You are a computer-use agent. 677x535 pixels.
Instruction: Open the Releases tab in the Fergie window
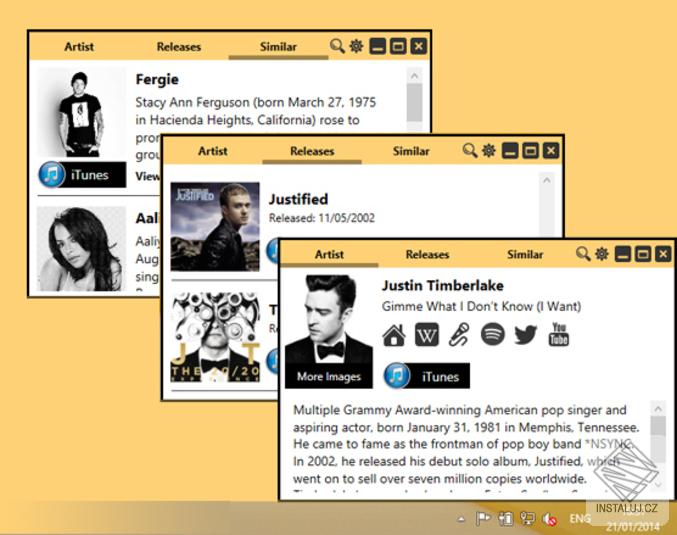(179, 47)
